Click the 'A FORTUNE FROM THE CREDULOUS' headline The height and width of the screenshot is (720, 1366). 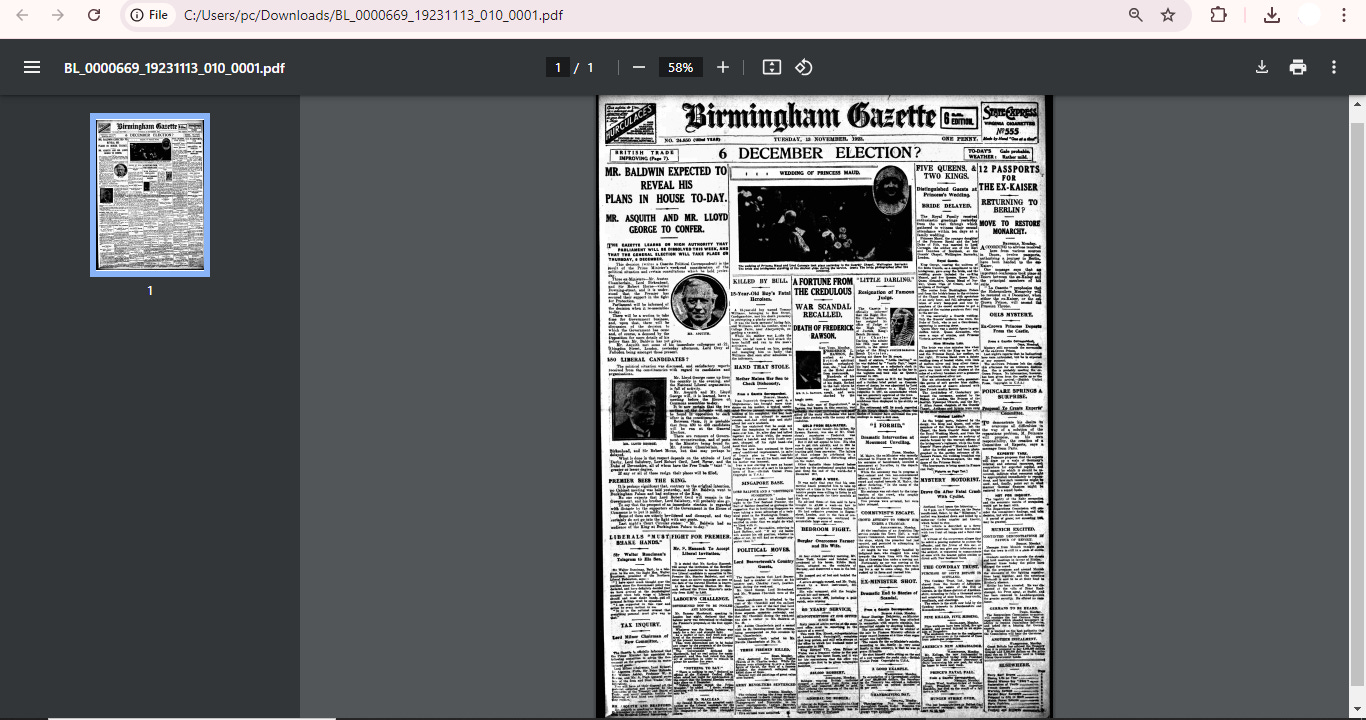click(x=824, y=288)
